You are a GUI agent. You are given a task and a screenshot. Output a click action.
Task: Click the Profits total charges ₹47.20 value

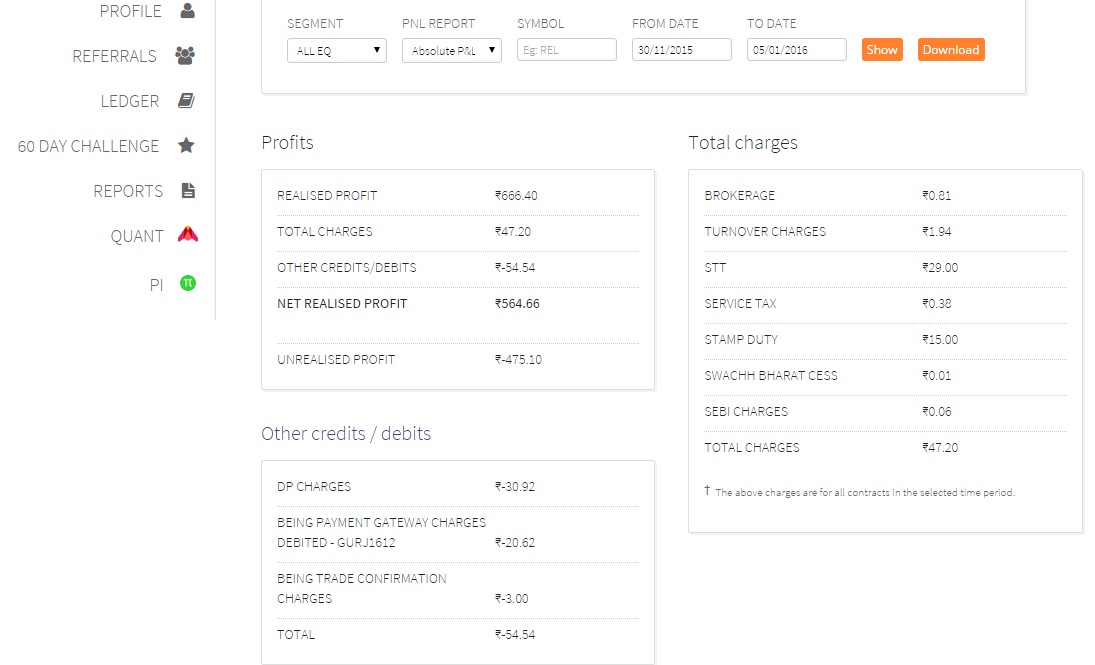tap(513, 231)
